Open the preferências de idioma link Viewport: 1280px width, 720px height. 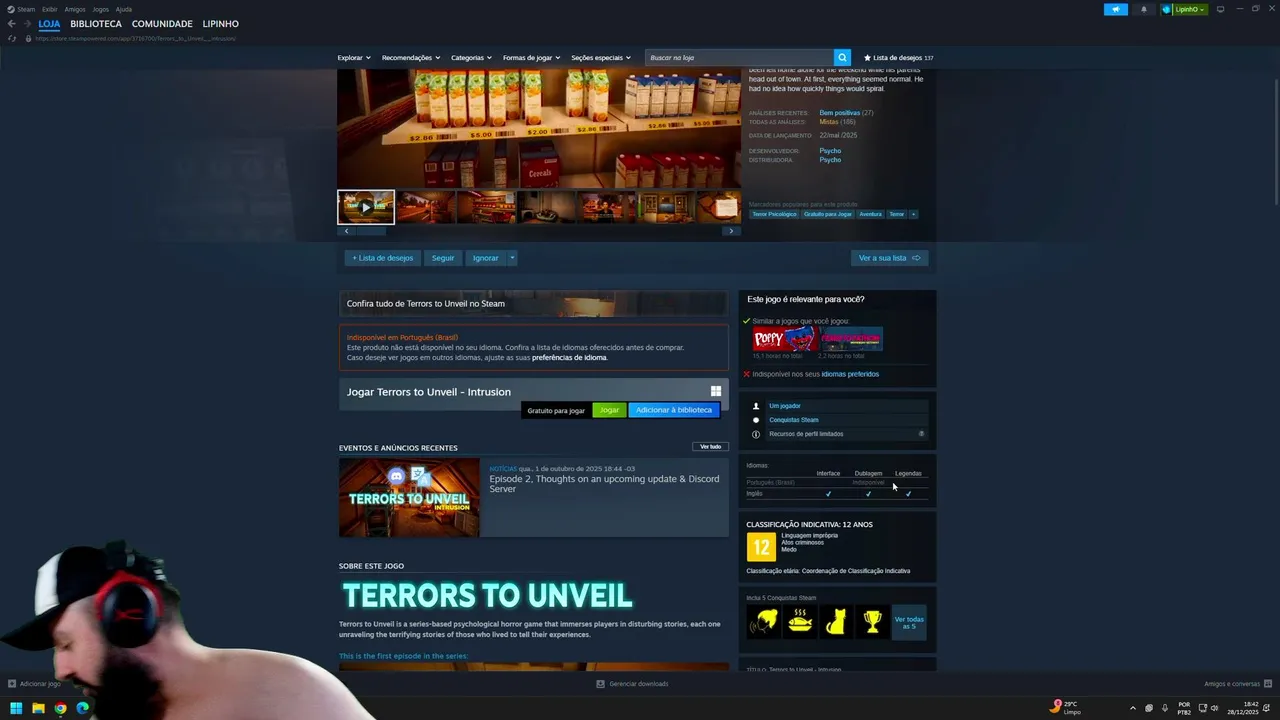point(569,357)
